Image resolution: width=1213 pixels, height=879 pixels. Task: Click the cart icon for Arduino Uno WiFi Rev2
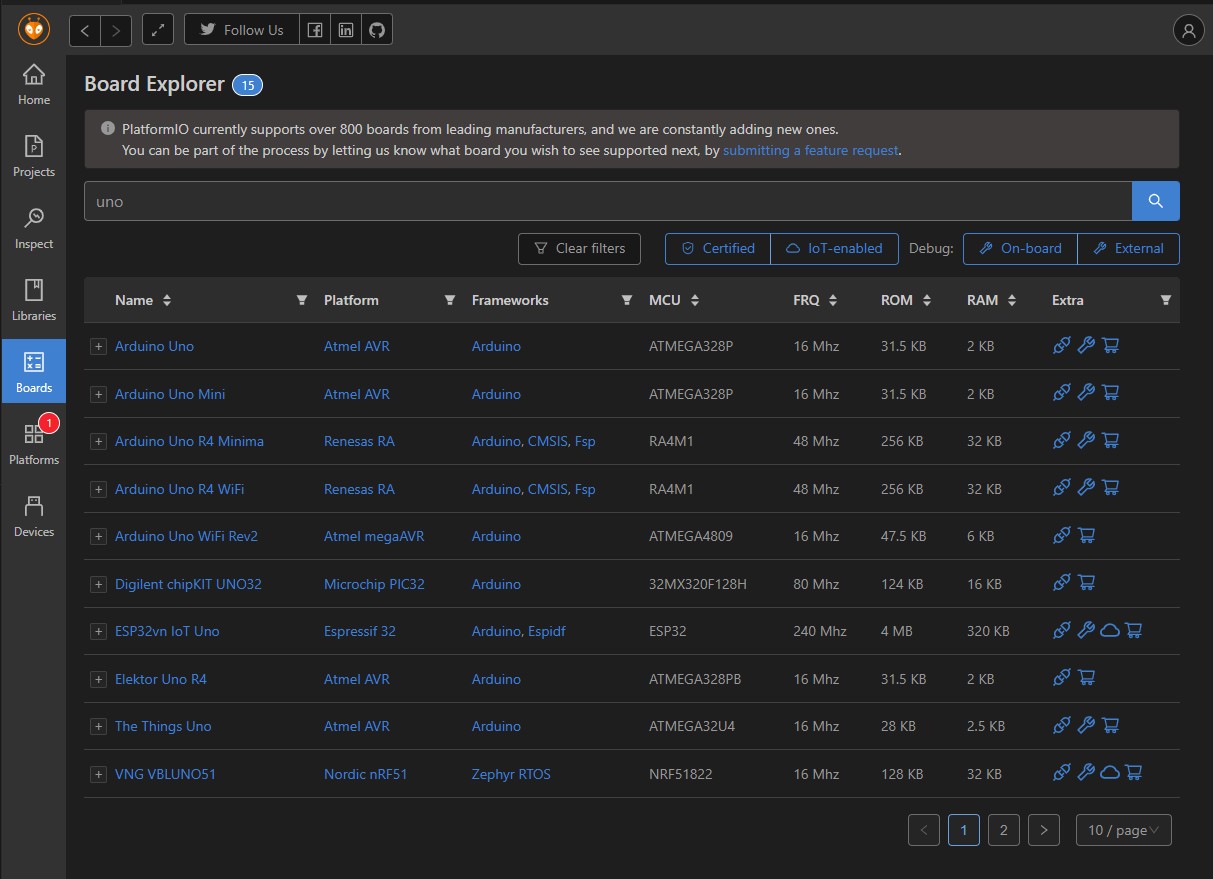pyautogui.click(x=1086, y=535)
